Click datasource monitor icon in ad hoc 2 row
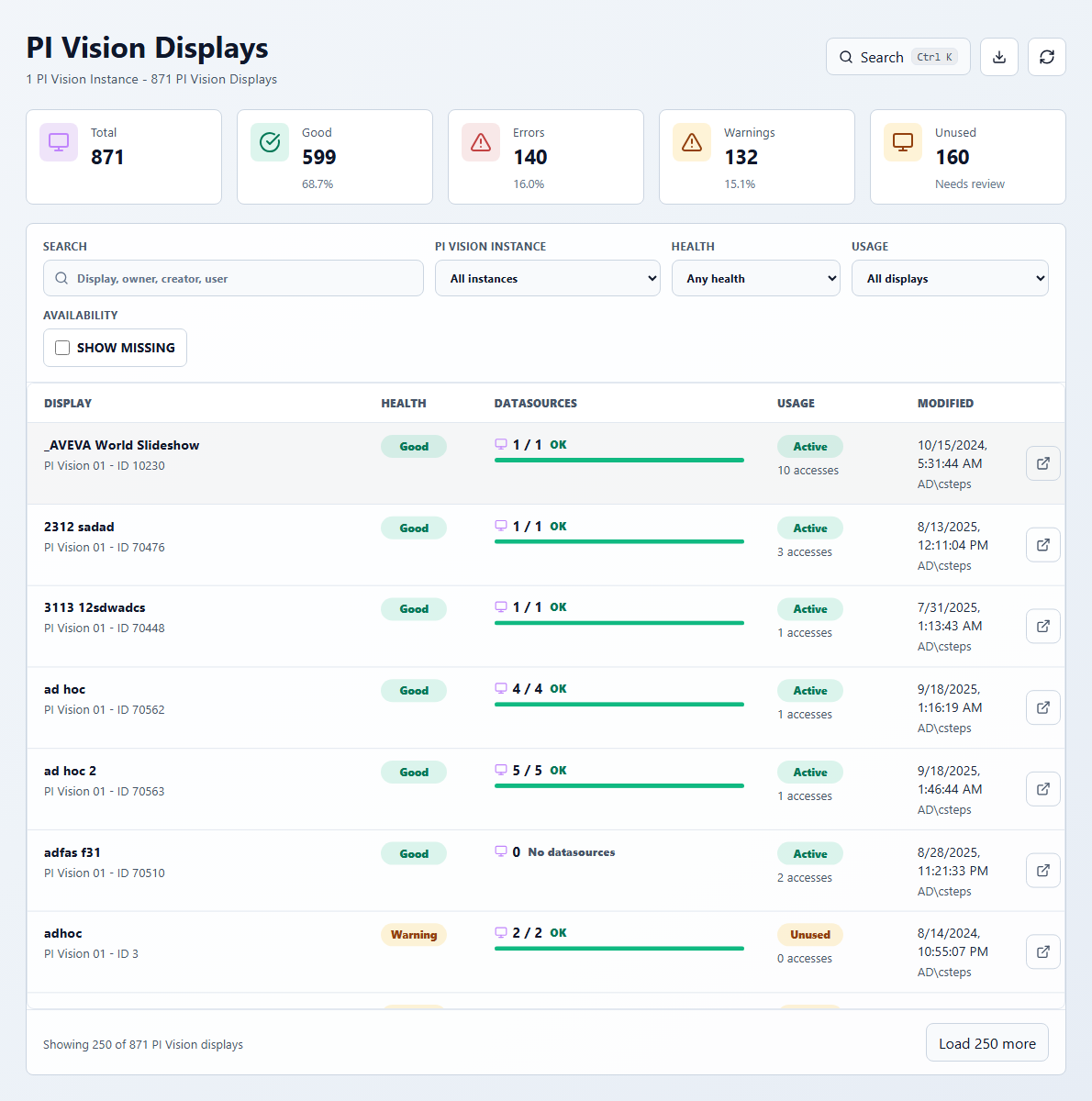This screenshot has height=1101, width=1092. point(501,770)
